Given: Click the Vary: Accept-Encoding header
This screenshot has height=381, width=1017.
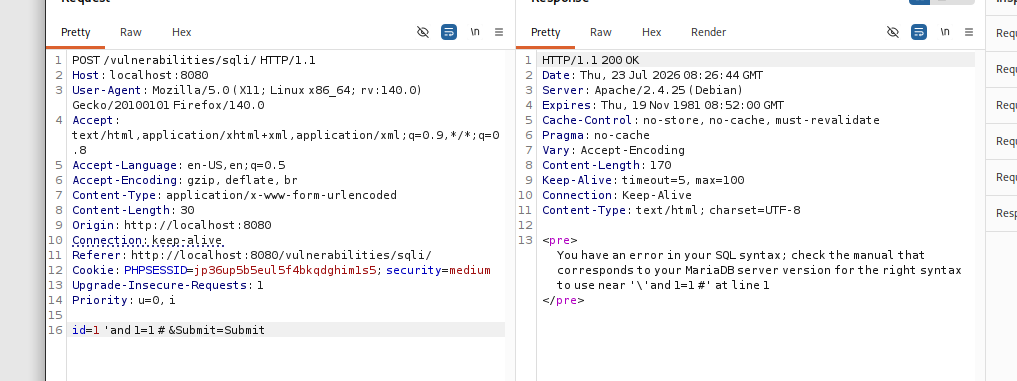Looking at the screenshot, I should coord(614,150).
